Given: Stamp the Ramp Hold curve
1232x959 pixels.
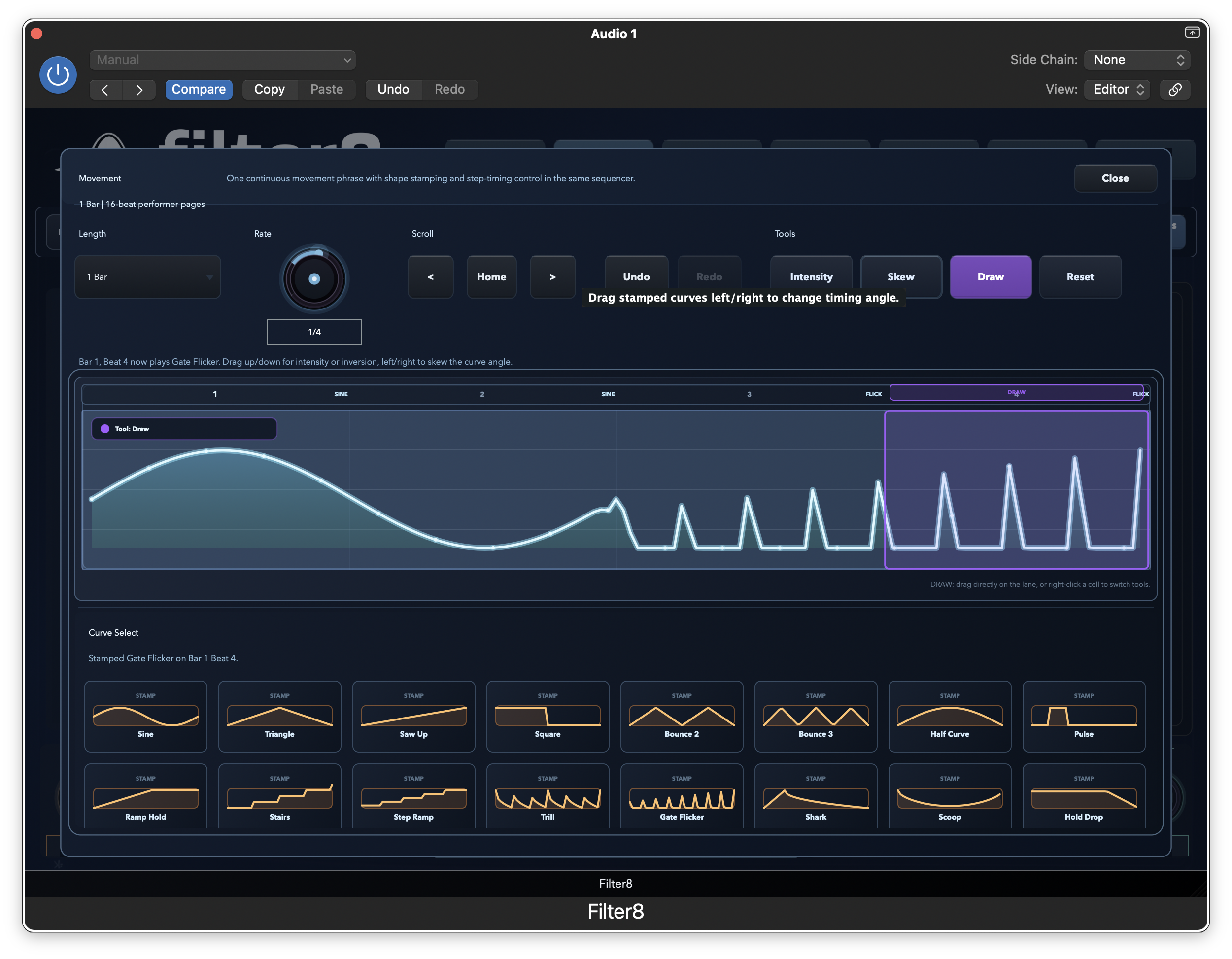Looking at the screenshot, I should coord(145,796).
